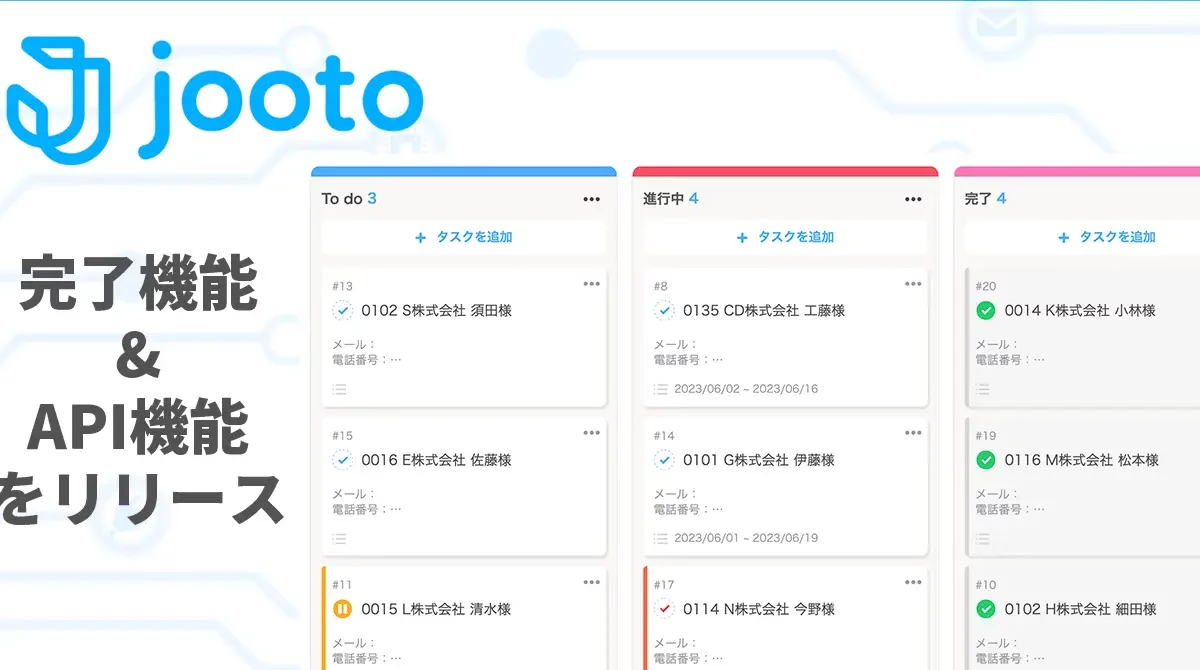Open description icon on card #20

[x=983, y=389]
